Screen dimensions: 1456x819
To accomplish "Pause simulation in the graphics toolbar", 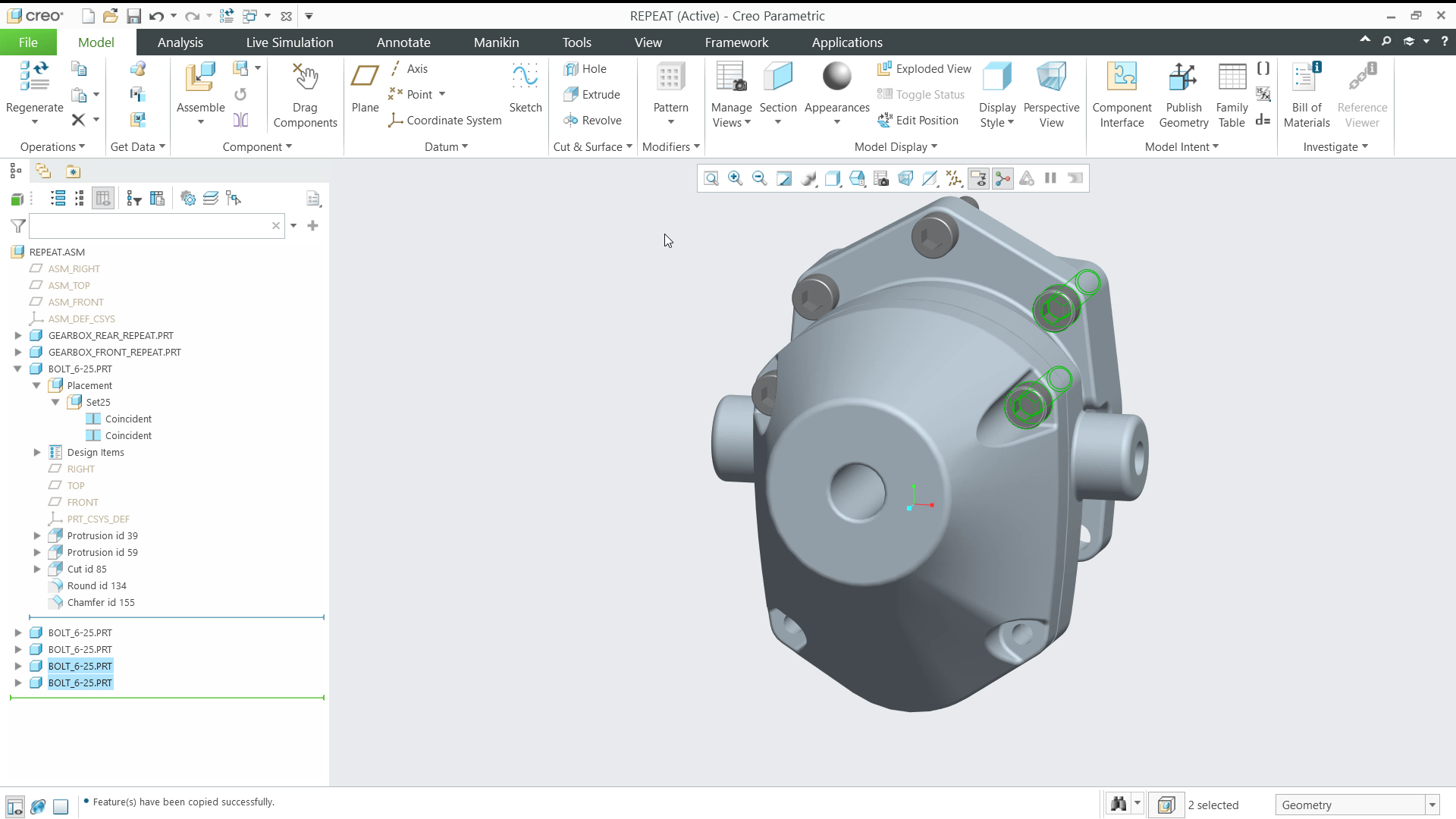I will coord(1050,178).
